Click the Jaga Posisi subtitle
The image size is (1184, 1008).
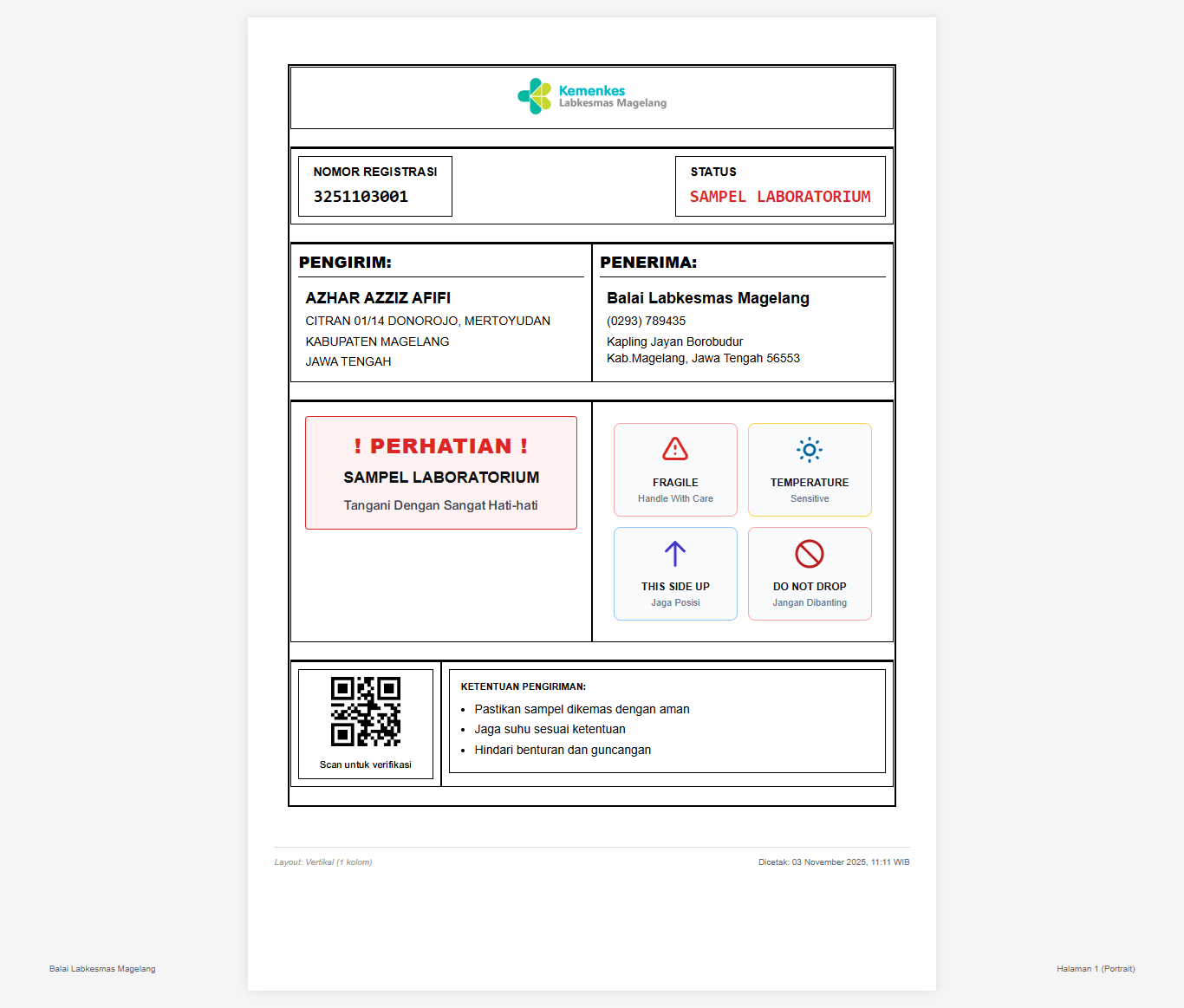[x=675, y=602]
